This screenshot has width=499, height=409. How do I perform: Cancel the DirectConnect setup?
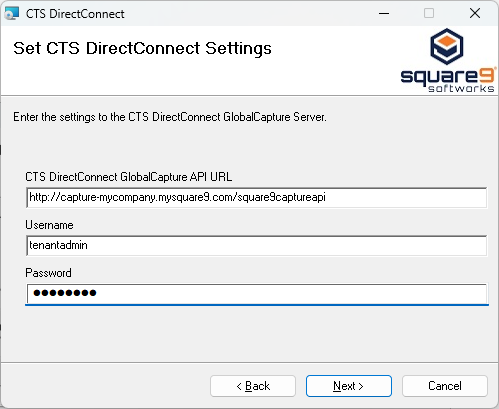pyautogui.click(x=445, y=386)
